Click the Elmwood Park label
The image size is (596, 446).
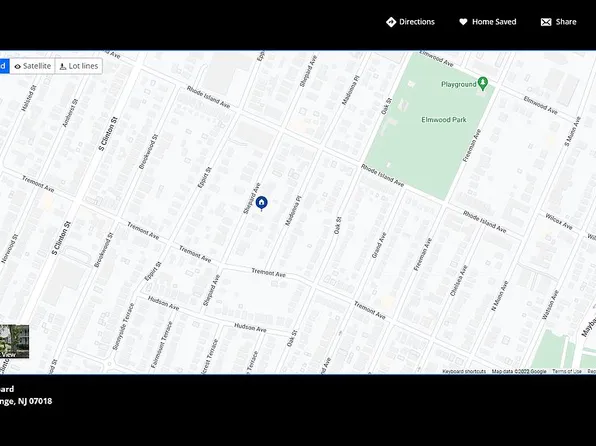coord(444,120)
